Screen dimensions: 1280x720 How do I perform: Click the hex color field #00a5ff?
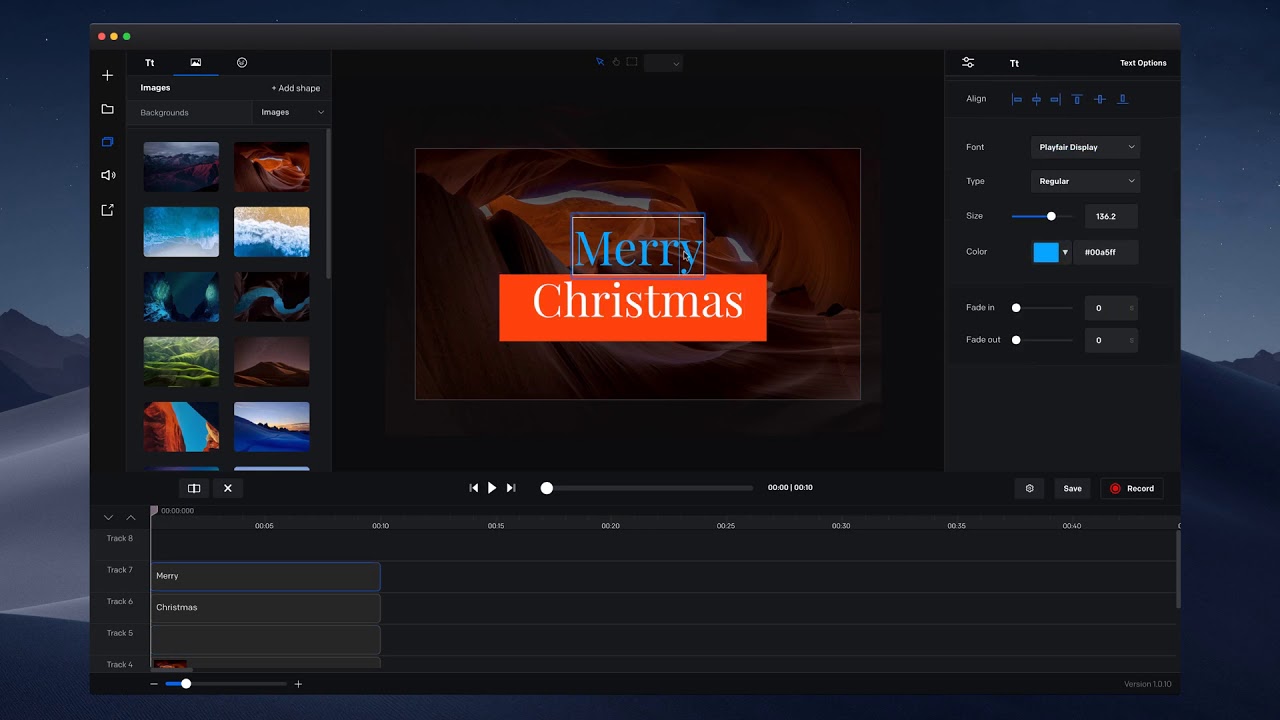(1106, 252)
